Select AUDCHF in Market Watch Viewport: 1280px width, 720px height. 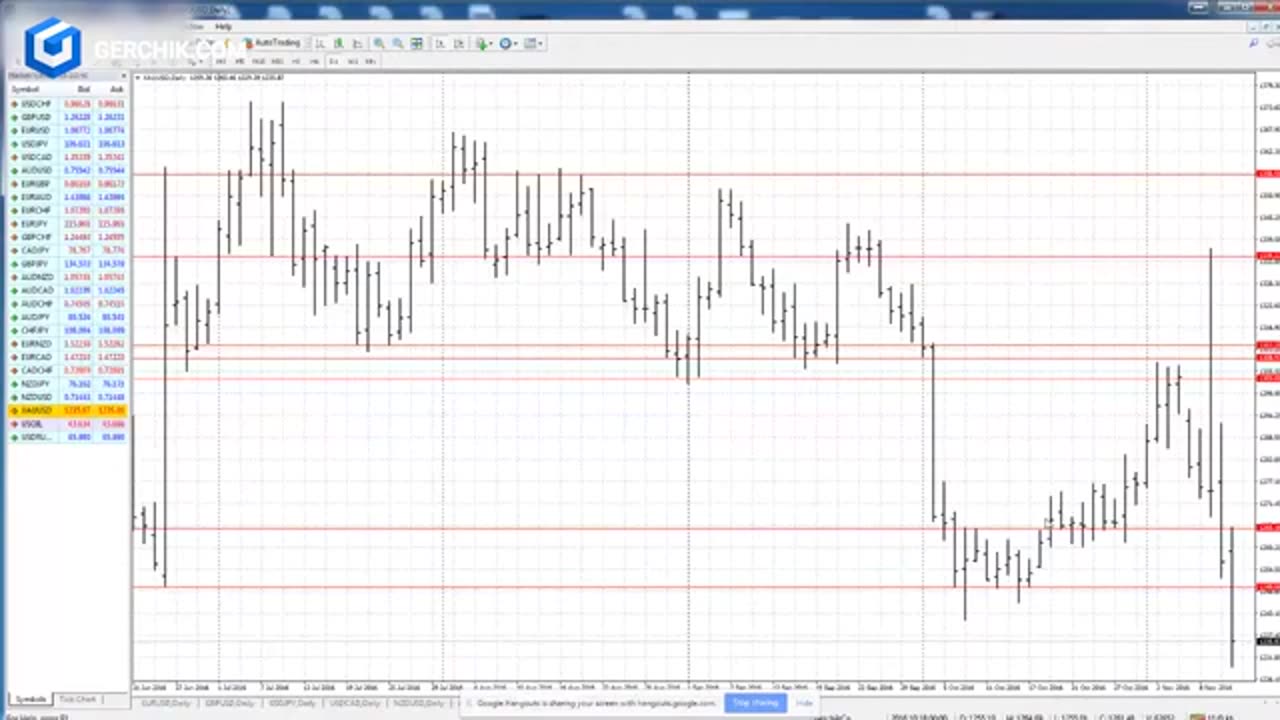pyautogui.click(x=67, y=303)
